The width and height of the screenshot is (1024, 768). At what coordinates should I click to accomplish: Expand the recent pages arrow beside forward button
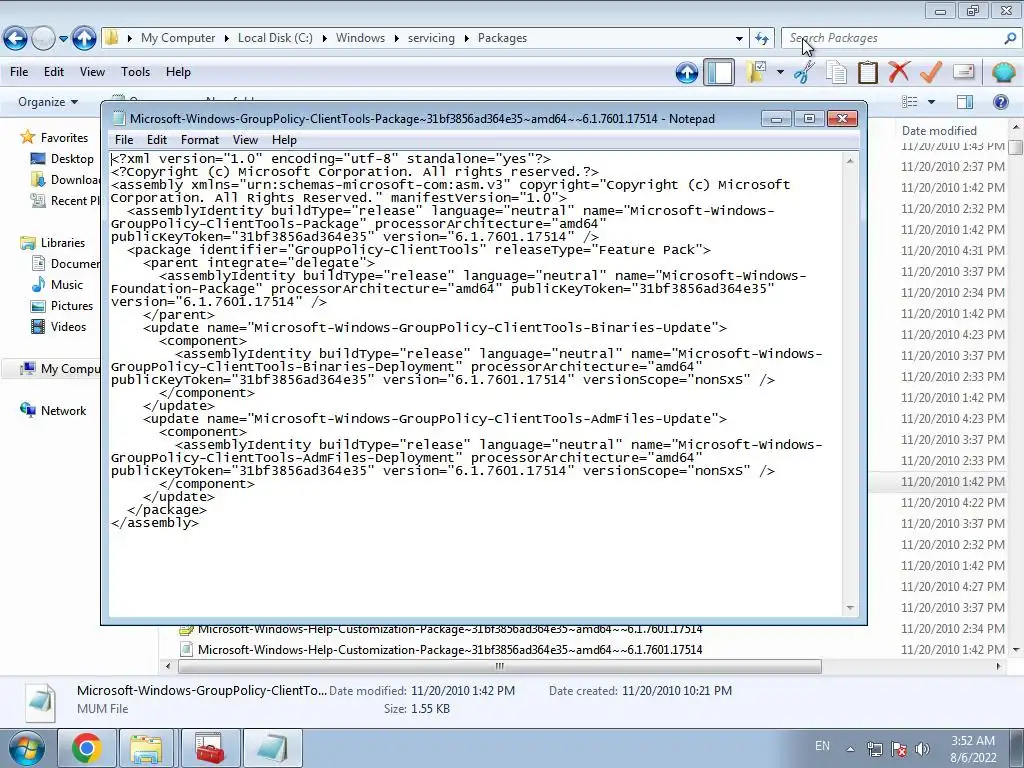(63, 39)
